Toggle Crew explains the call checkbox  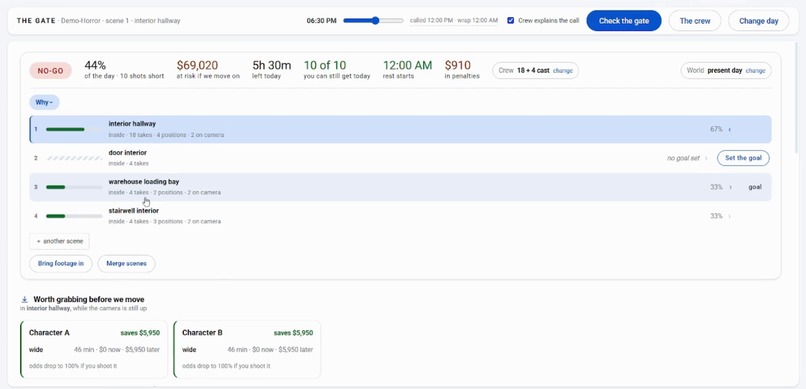pos(510,21)
